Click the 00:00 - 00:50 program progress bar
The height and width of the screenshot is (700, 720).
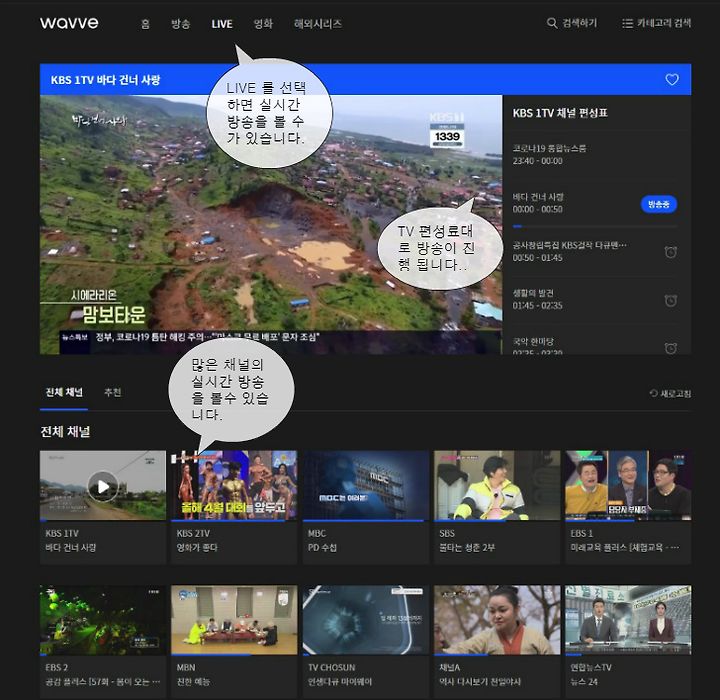[595, 226]
